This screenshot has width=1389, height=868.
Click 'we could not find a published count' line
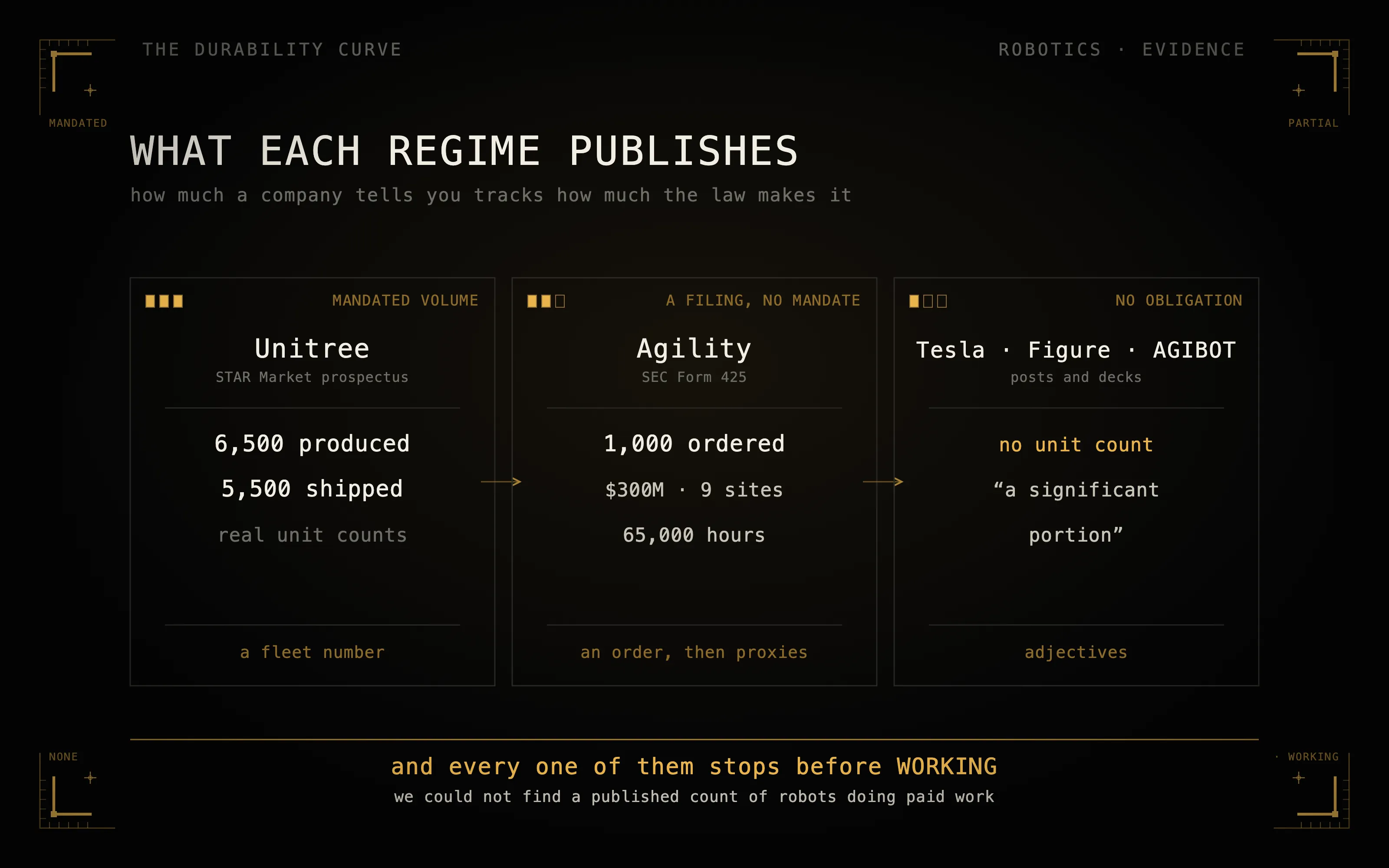click(x=694, y=797)
